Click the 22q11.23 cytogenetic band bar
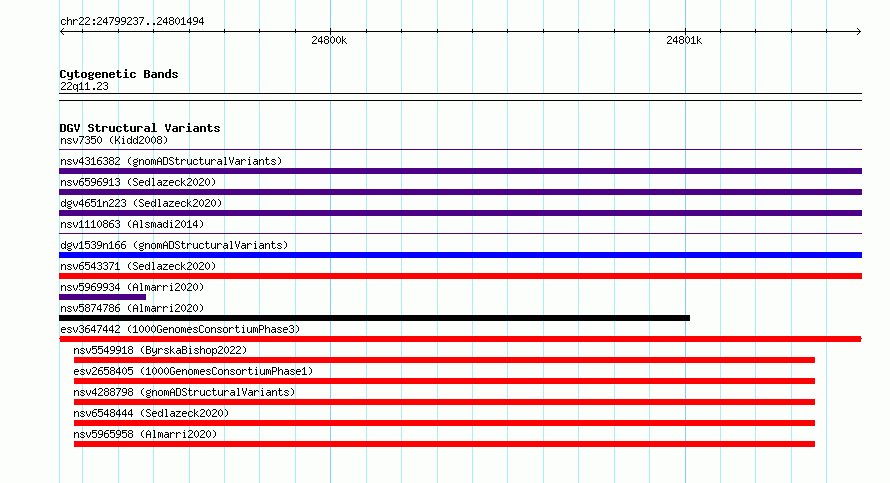 [460, 97]
